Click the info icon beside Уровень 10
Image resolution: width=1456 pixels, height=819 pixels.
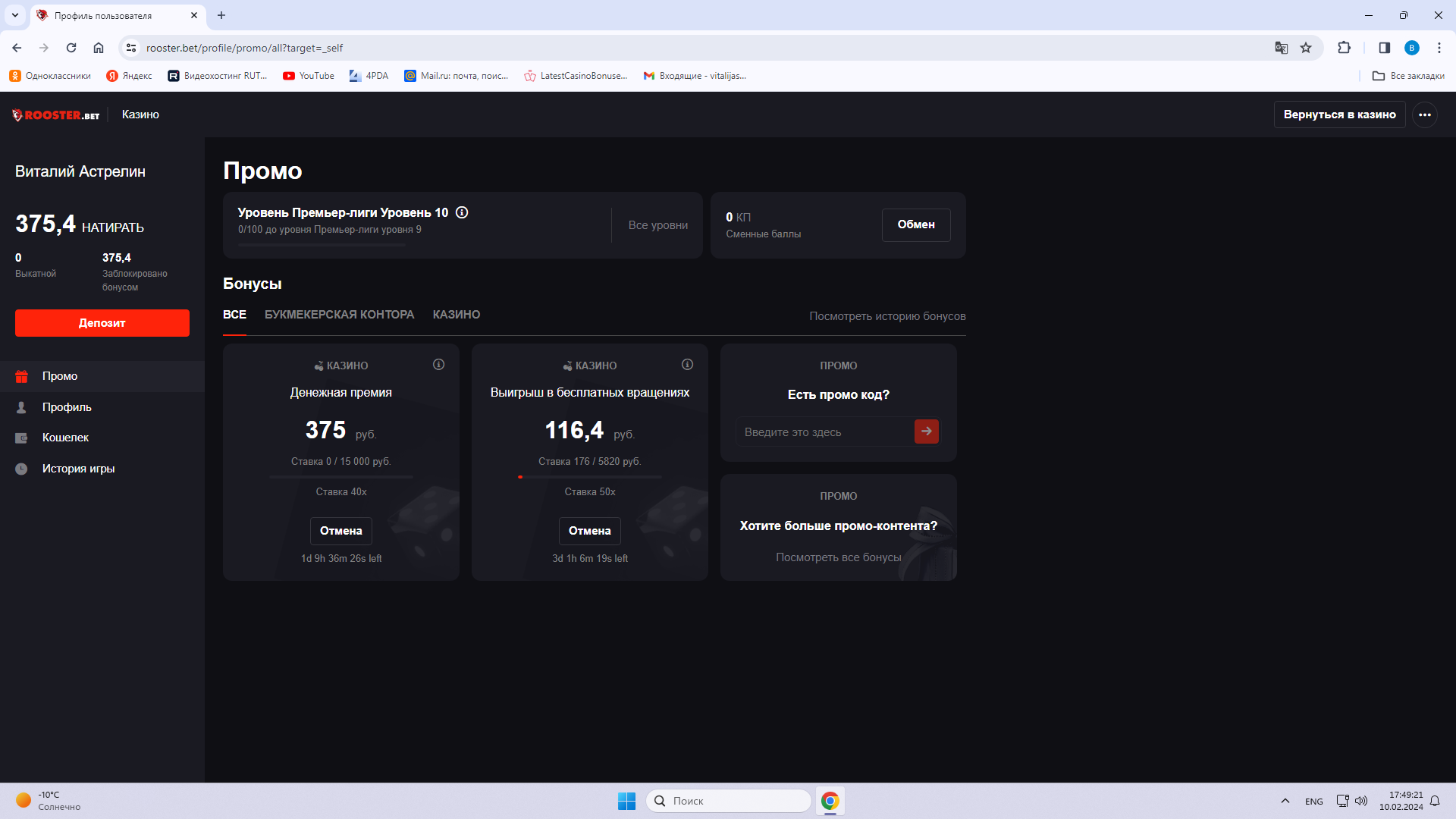click(462, 212)
